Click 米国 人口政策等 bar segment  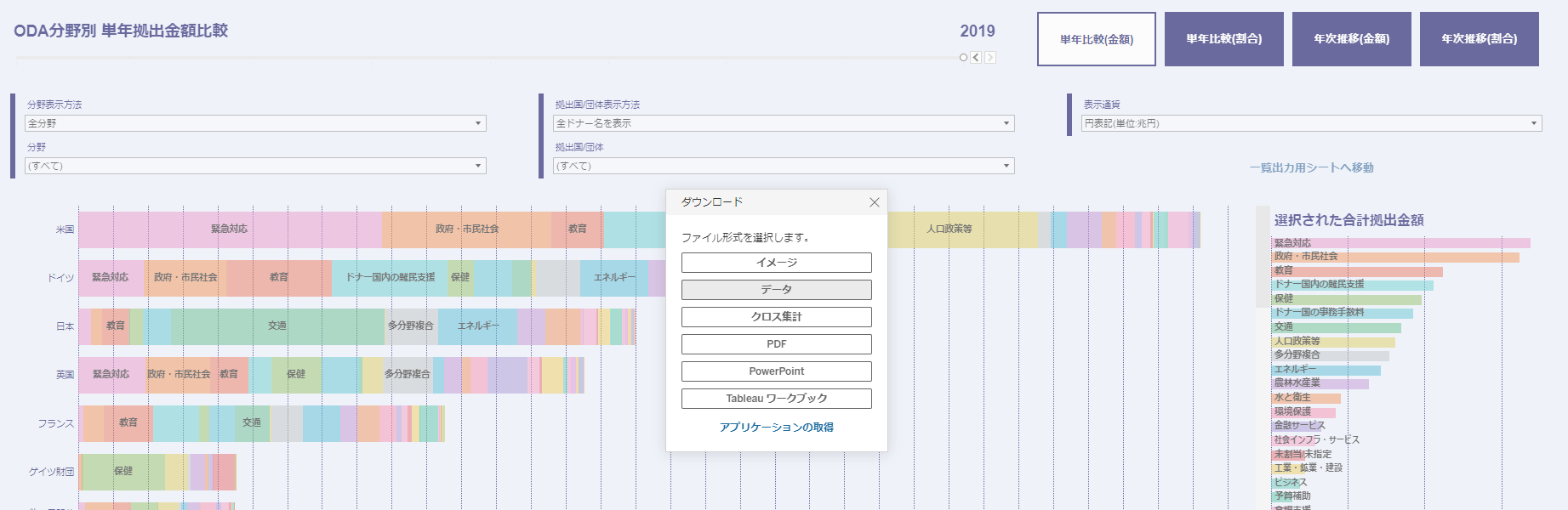click(962, 229)
